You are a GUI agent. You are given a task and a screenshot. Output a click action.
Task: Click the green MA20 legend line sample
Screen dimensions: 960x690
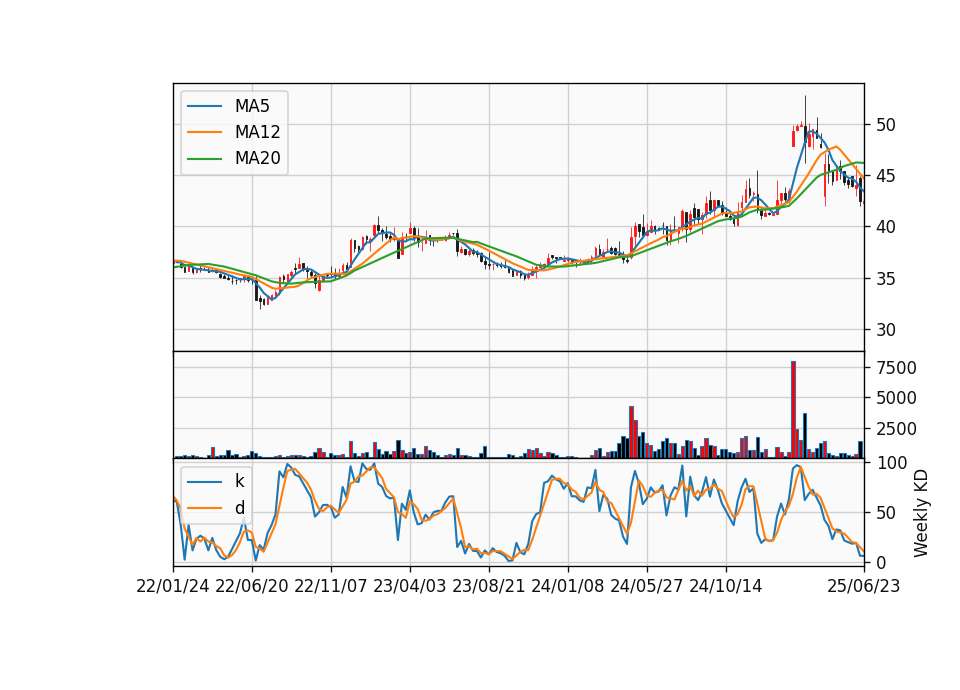tap(204, 158)
